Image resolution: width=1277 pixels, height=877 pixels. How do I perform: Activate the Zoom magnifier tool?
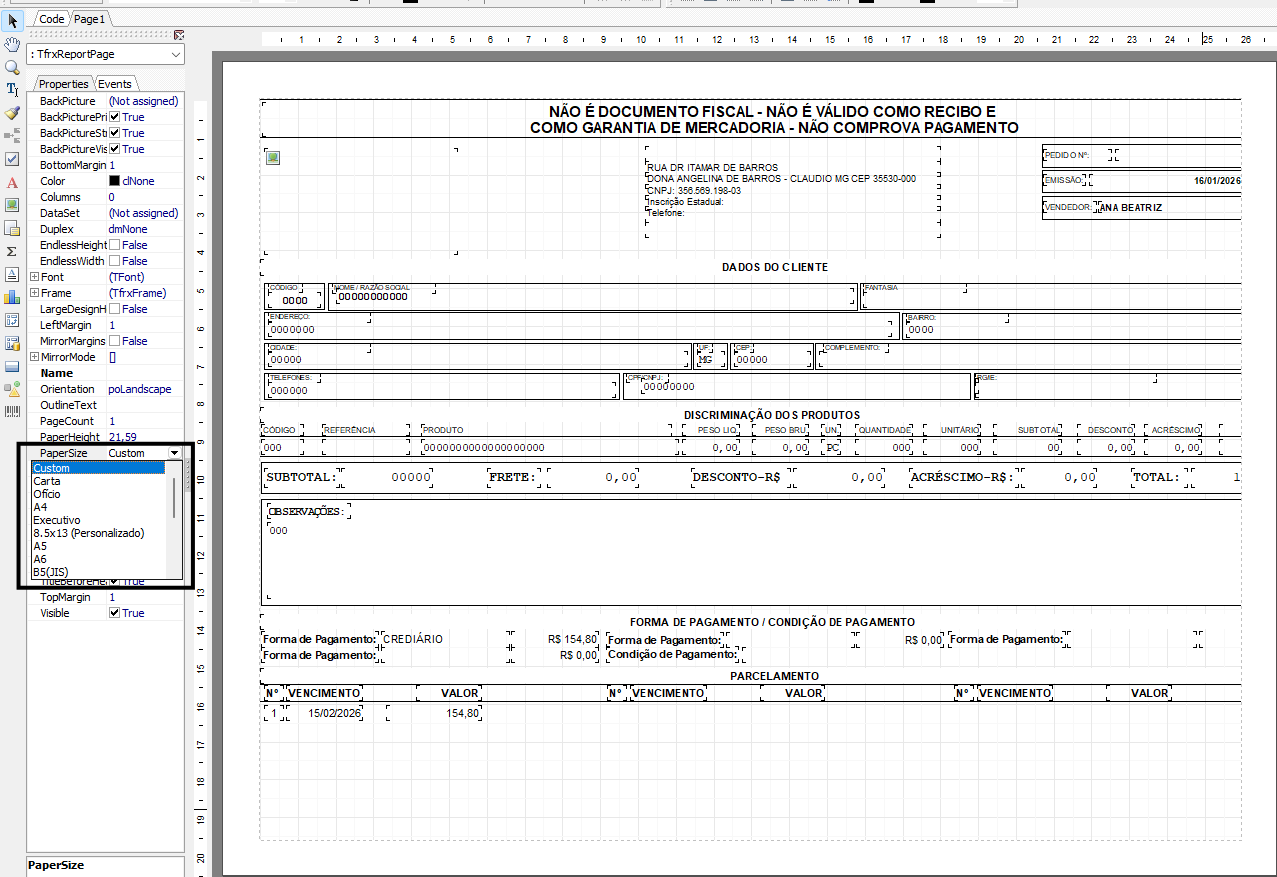(x=12, y=67)
